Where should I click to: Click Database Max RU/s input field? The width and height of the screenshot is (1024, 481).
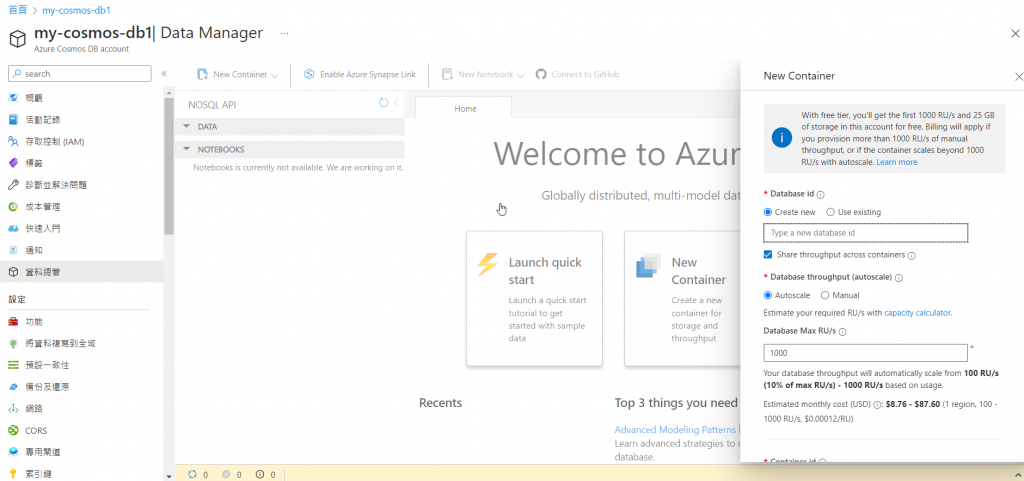pos(865,353)
